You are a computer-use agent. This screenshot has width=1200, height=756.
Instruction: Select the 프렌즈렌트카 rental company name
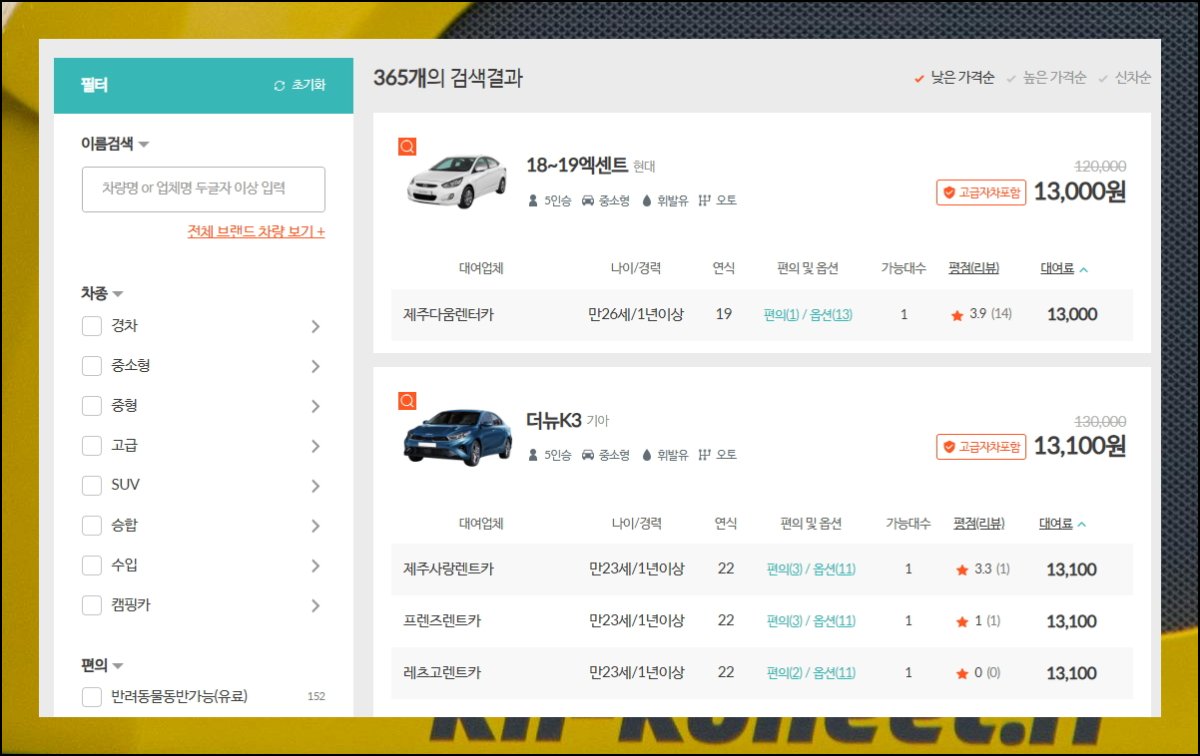[x=442, y=622]
